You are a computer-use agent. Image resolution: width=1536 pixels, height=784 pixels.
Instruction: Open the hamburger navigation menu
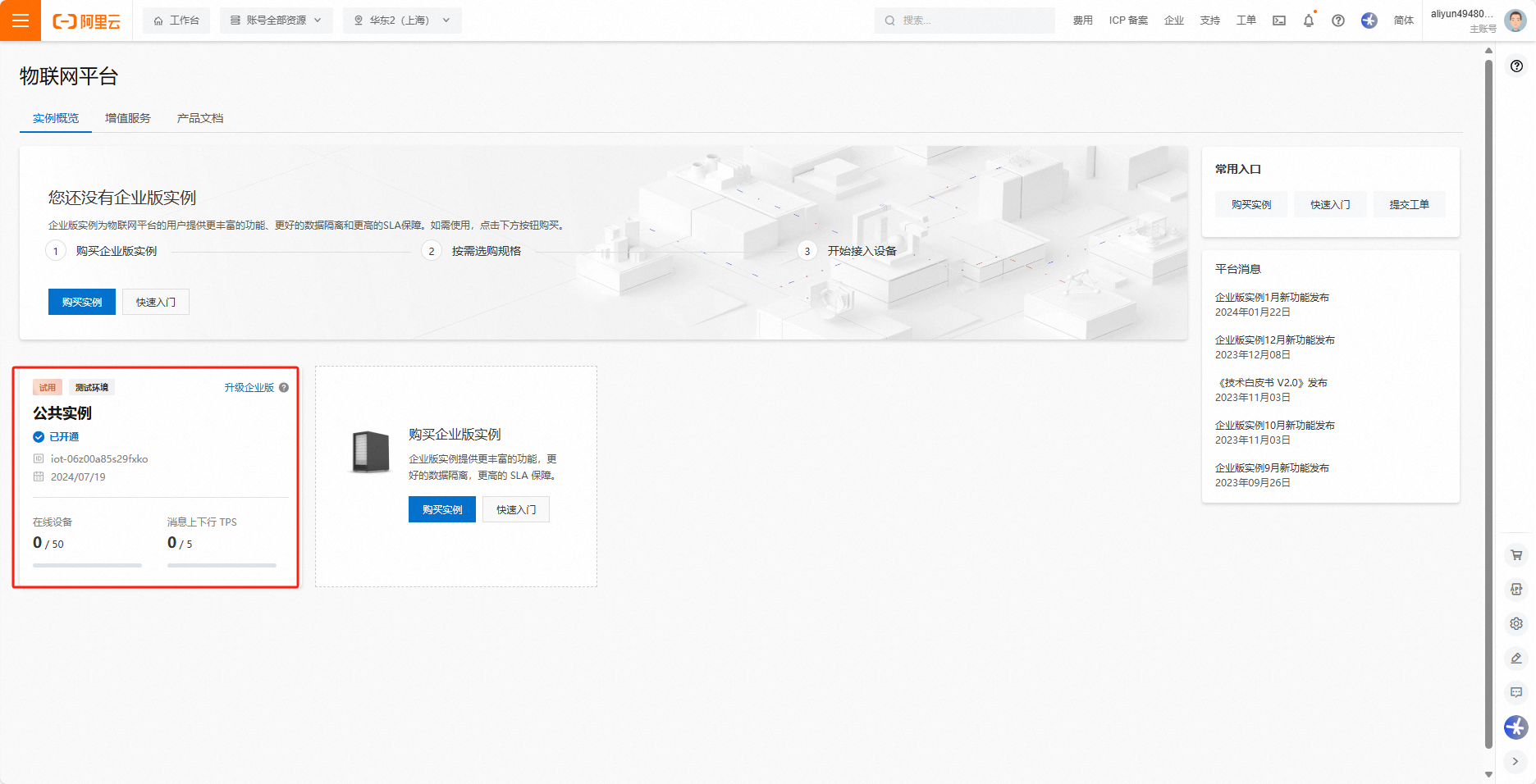coord(21,21)
